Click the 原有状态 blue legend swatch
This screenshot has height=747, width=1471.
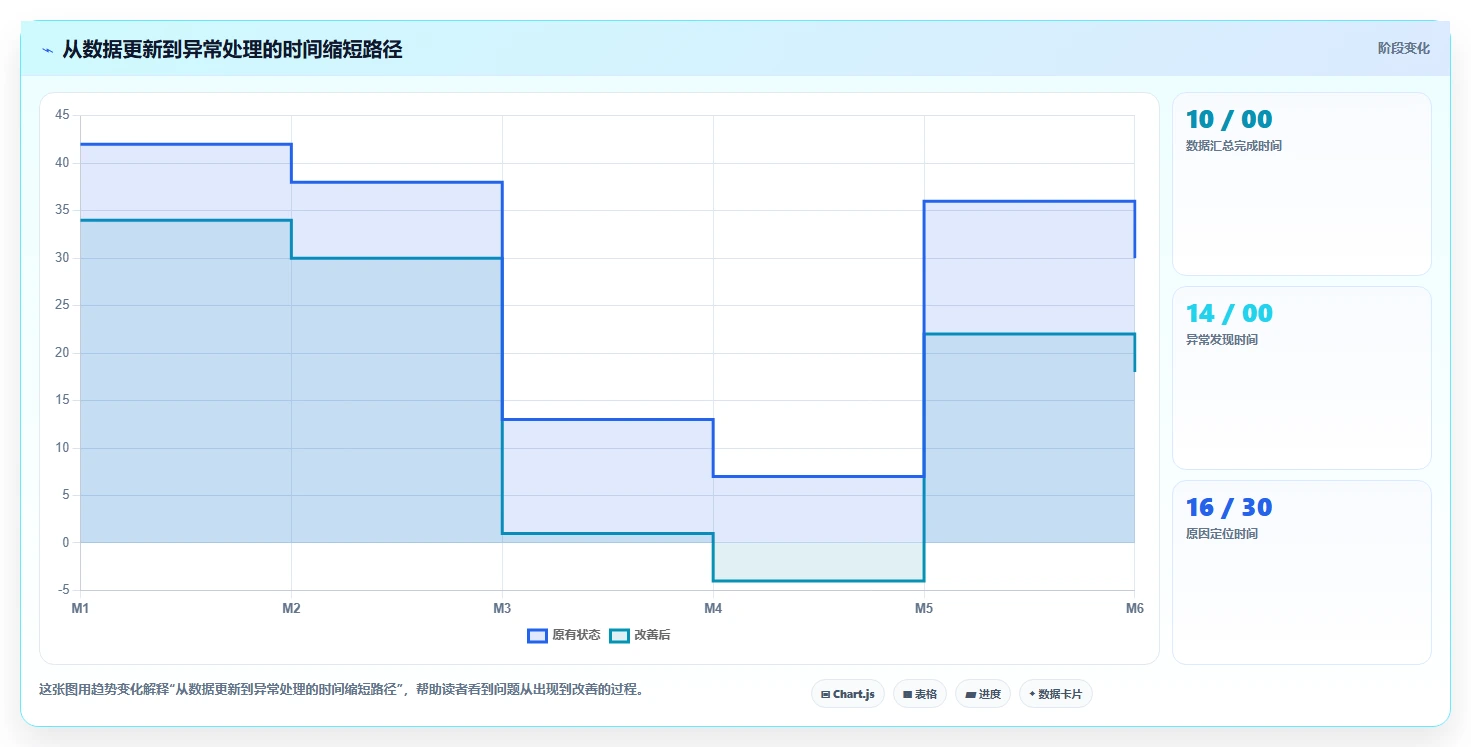(537, 635)
